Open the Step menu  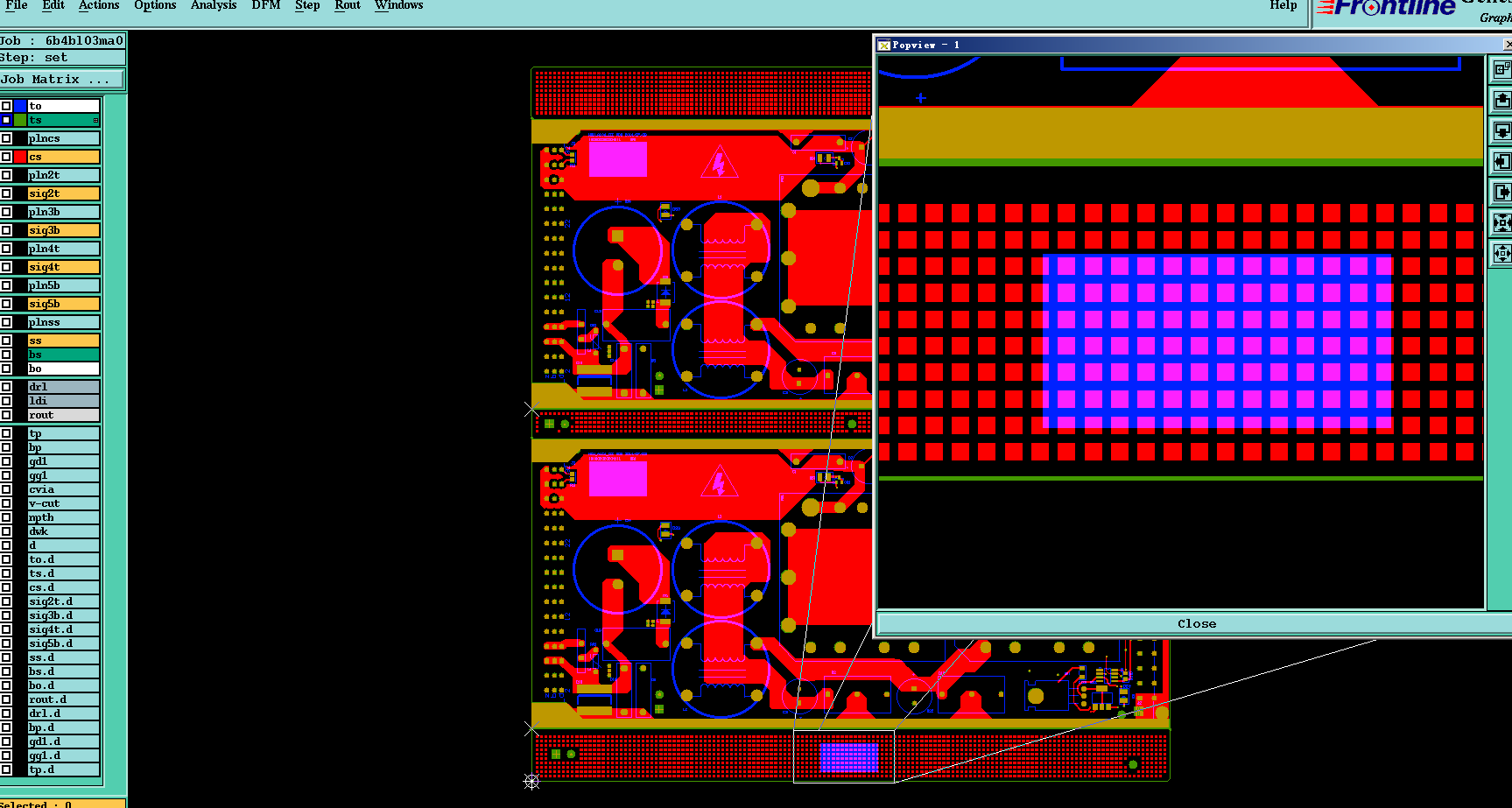[307, 6]
